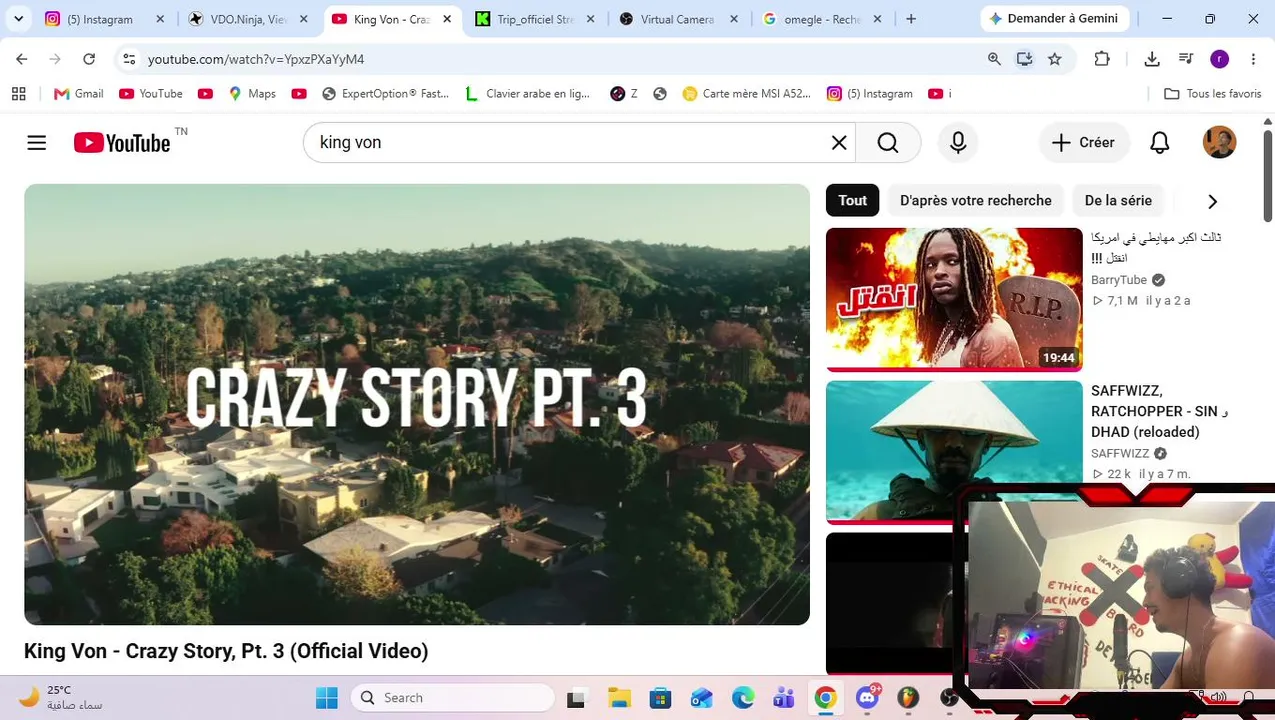Open the BarryTube channel name
The image size is (1275, 720).
[x=1119, y=280]
